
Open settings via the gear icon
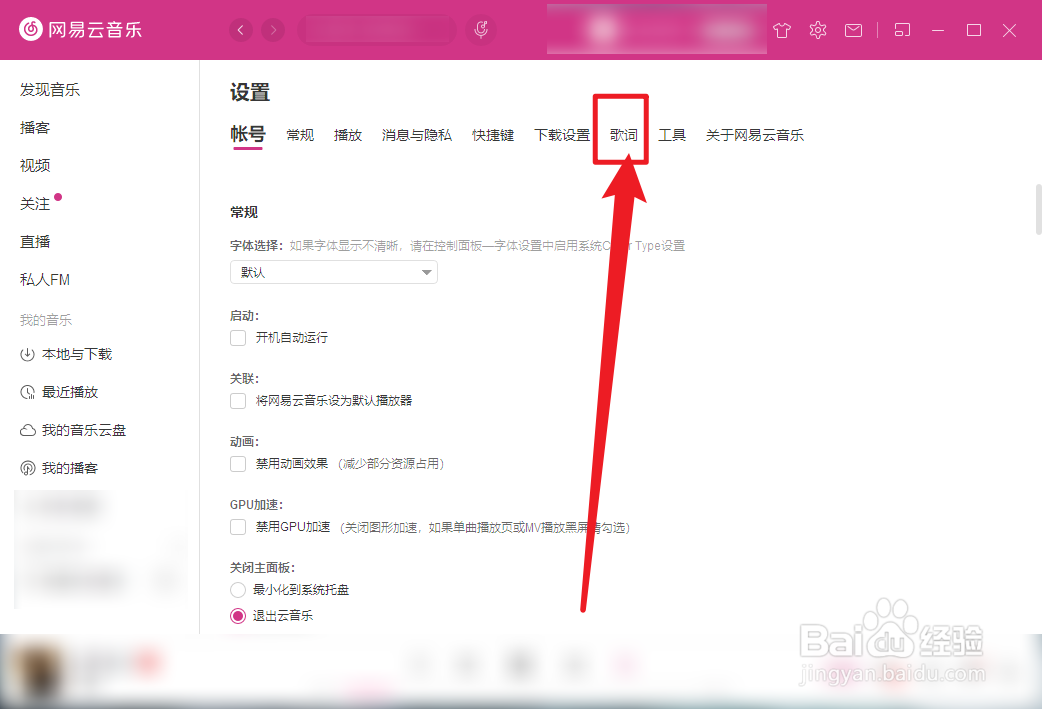point(818,30)
